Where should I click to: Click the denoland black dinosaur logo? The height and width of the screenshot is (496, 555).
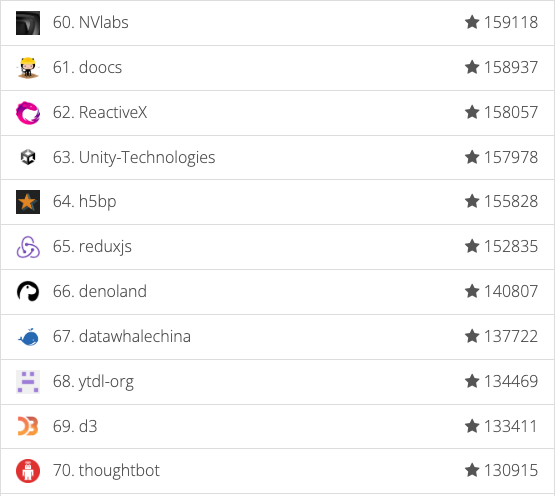tap(28, 291)
